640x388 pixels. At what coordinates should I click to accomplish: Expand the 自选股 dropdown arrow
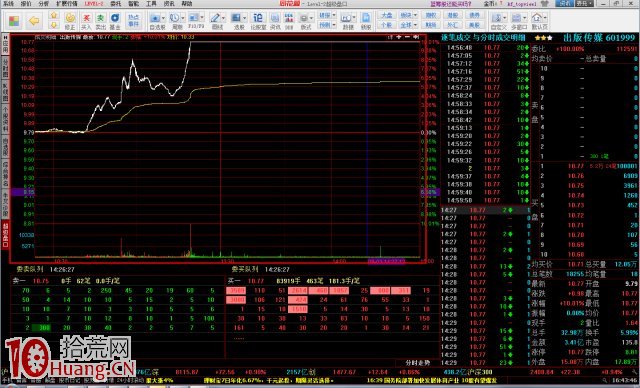pyautogui.click(x=163, y=18)
